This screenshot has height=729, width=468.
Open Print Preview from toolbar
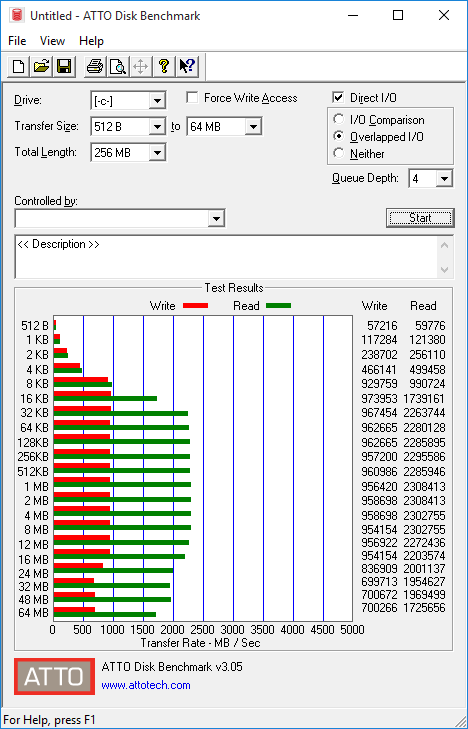[x=118, y=66]
